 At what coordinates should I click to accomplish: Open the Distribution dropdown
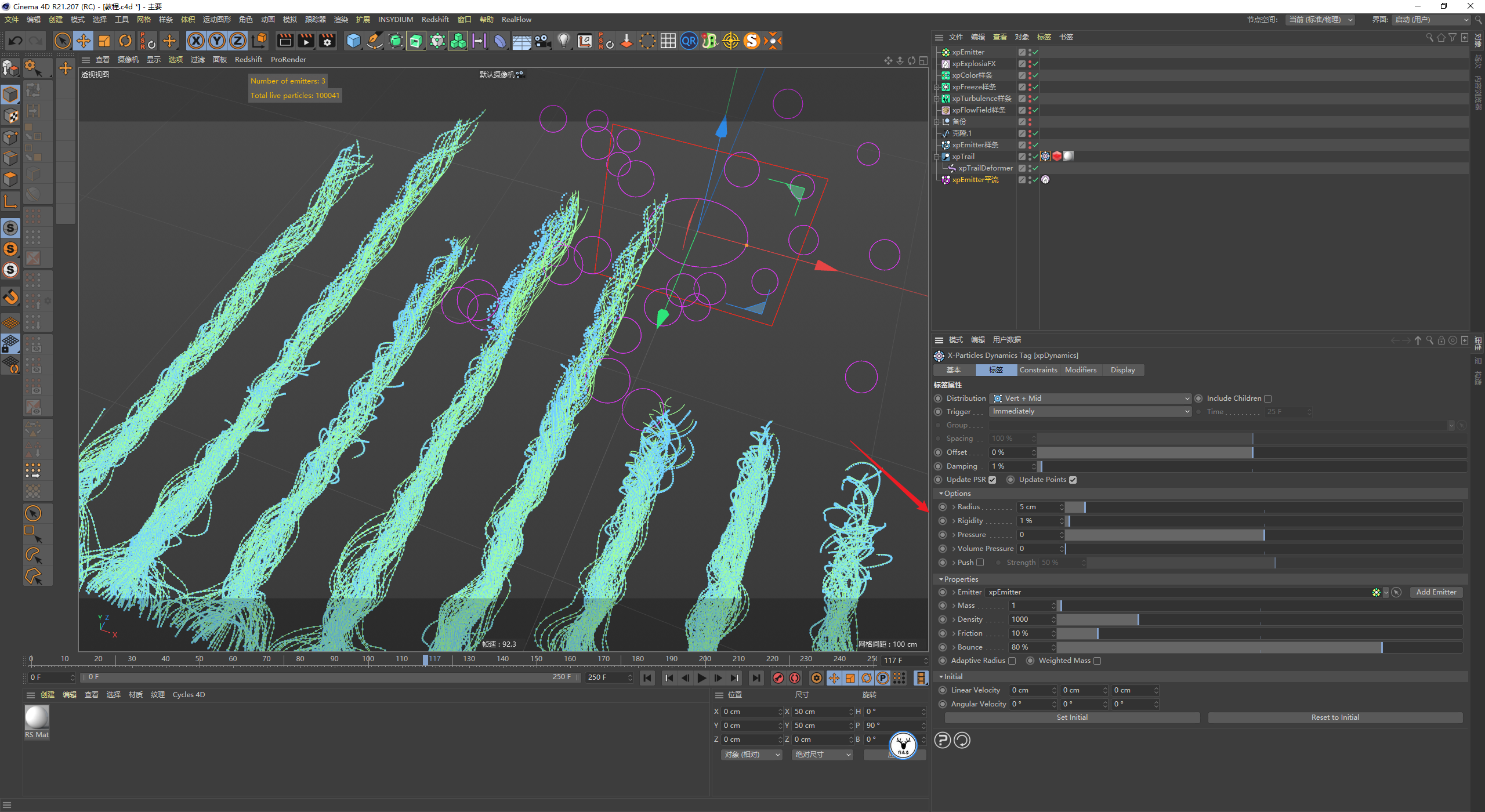click(x=1091, y=398)
